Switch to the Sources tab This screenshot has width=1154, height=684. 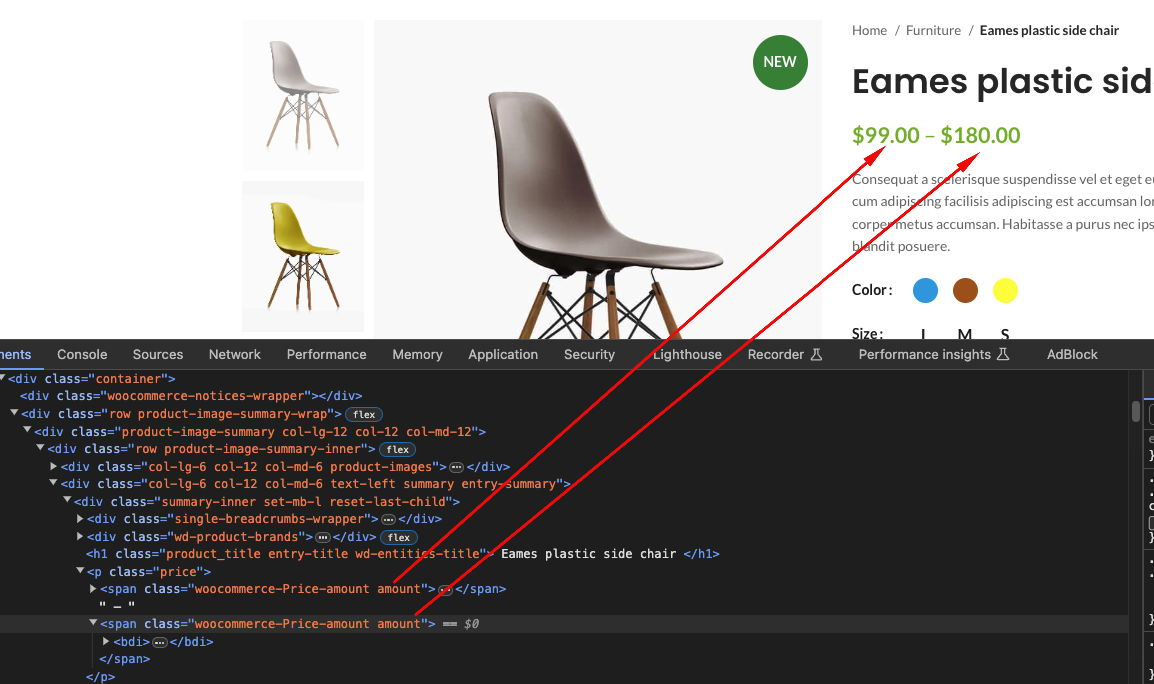click(157, 355)
